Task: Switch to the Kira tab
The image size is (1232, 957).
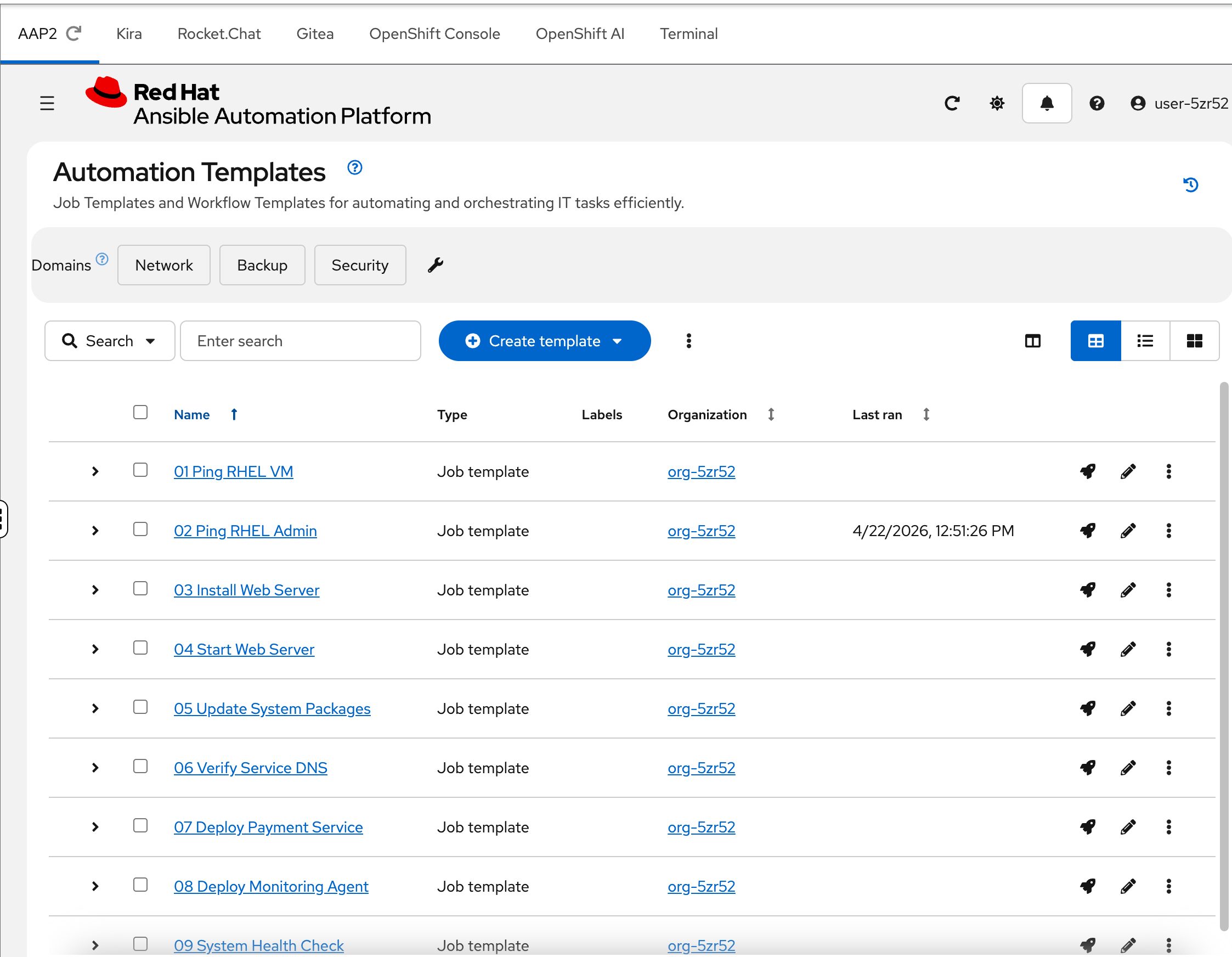Action: click(128, 34)
